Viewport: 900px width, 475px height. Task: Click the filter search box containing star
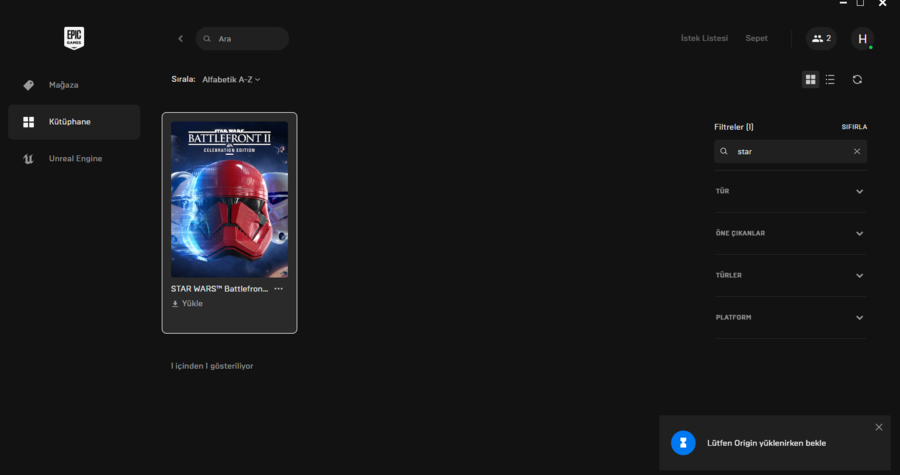click(790, 151)
